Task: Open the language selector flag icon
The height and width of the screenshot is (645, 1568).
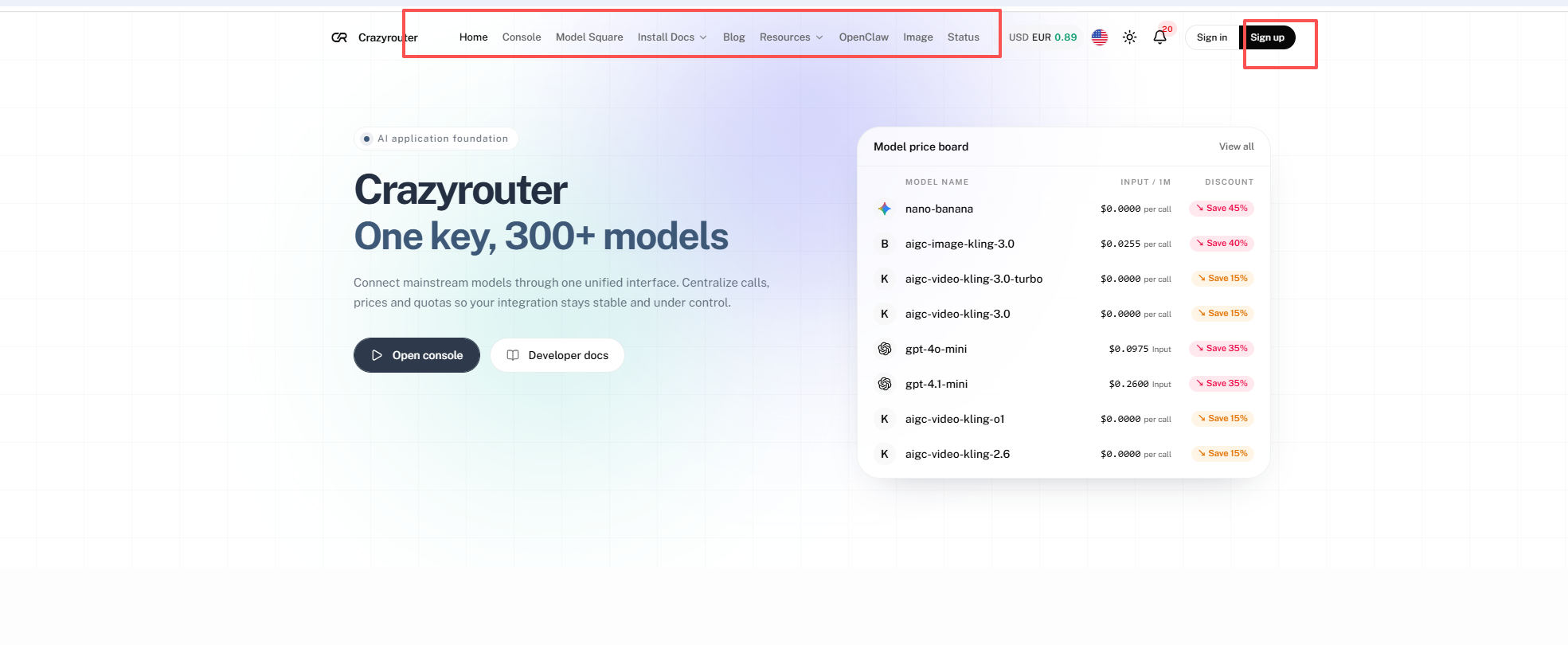Action: click(x=1100, y=37)
